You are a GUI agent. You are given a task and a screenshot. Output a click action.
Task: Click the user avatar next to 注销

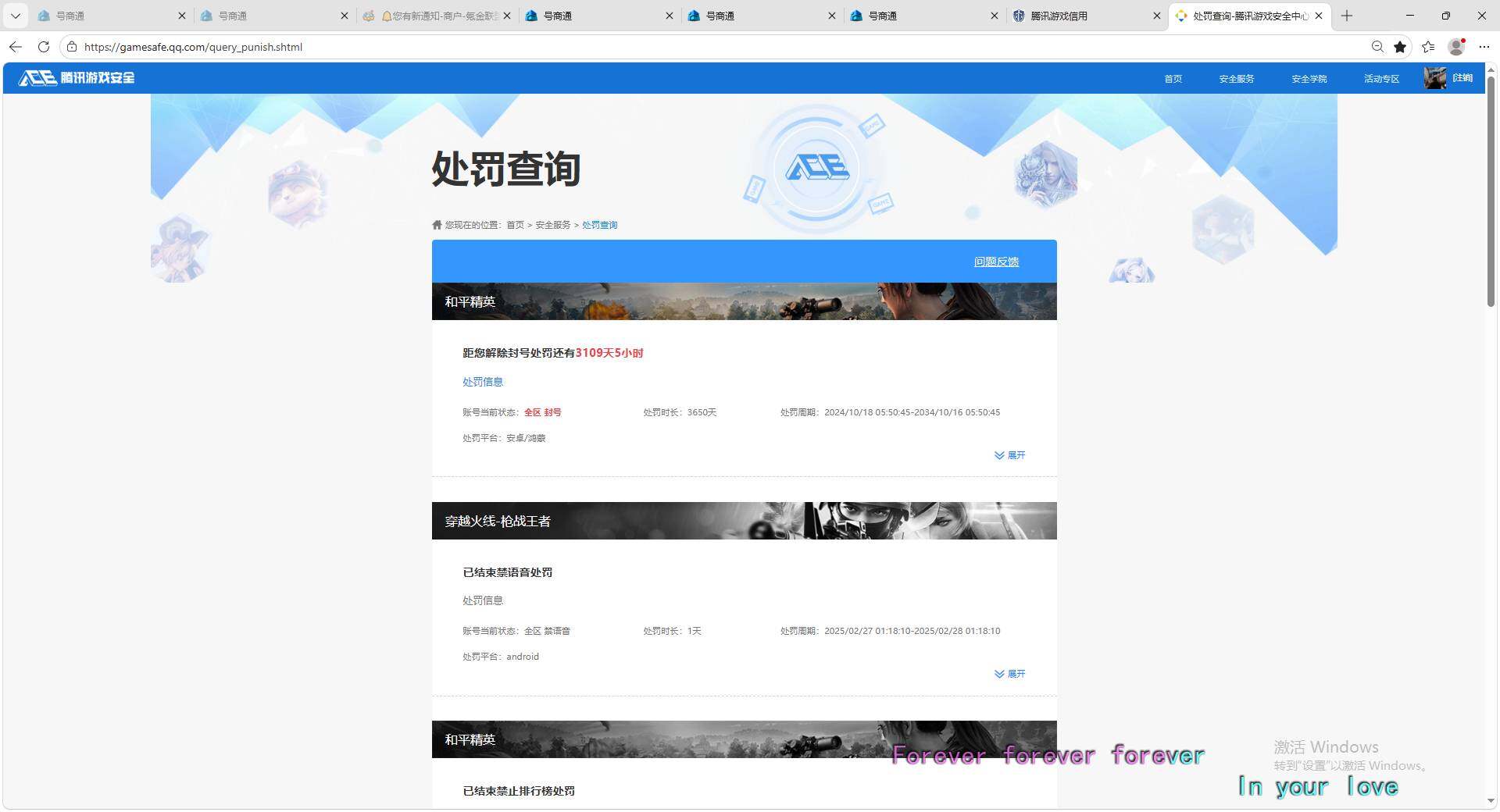(1435, 77)
